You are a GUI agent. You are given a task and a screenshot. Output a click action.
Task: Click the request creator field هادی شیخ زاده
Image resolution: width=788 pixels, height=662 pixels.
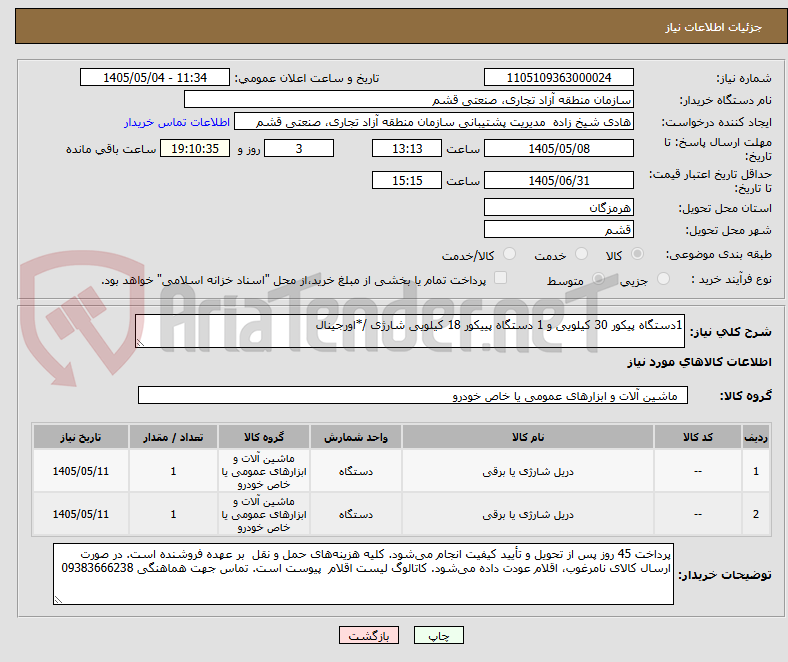[x=434, y=122]
